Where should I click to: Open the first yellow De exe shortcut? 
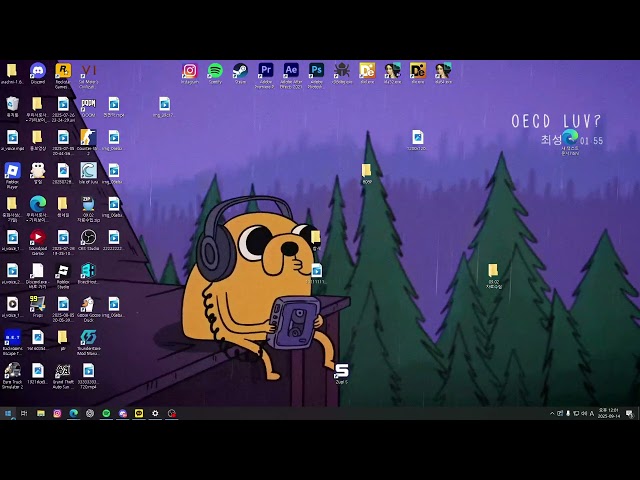(x=367, y=71)
